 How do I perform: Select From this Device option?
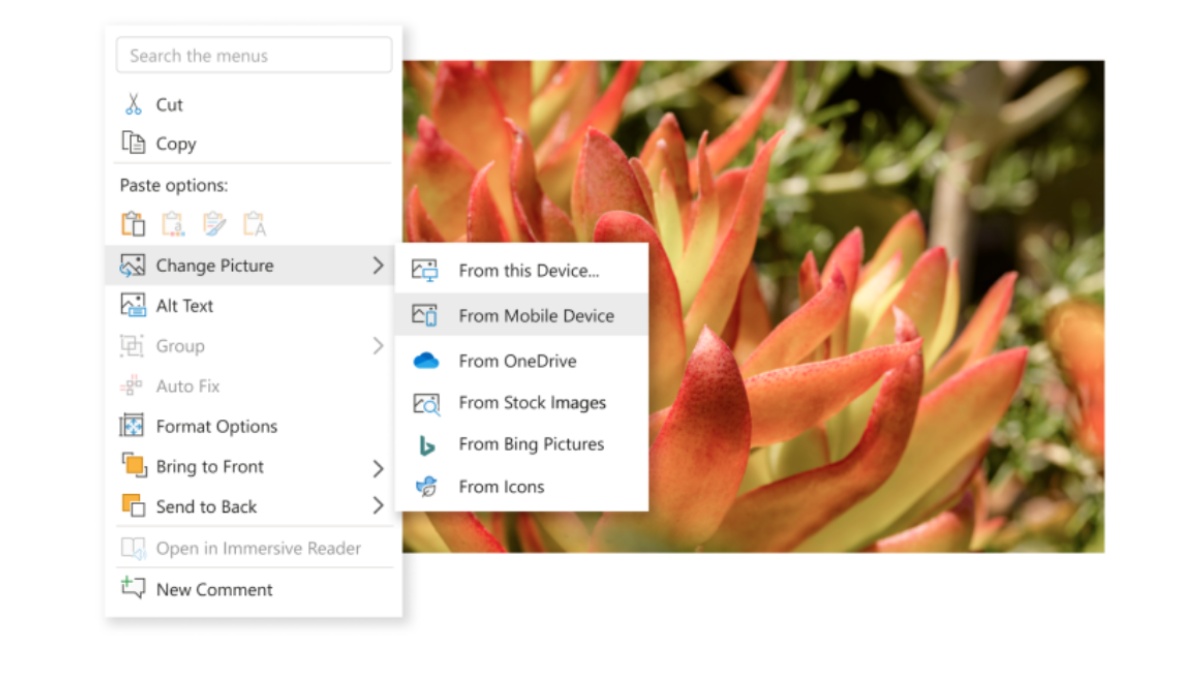(x=528, y=270)
